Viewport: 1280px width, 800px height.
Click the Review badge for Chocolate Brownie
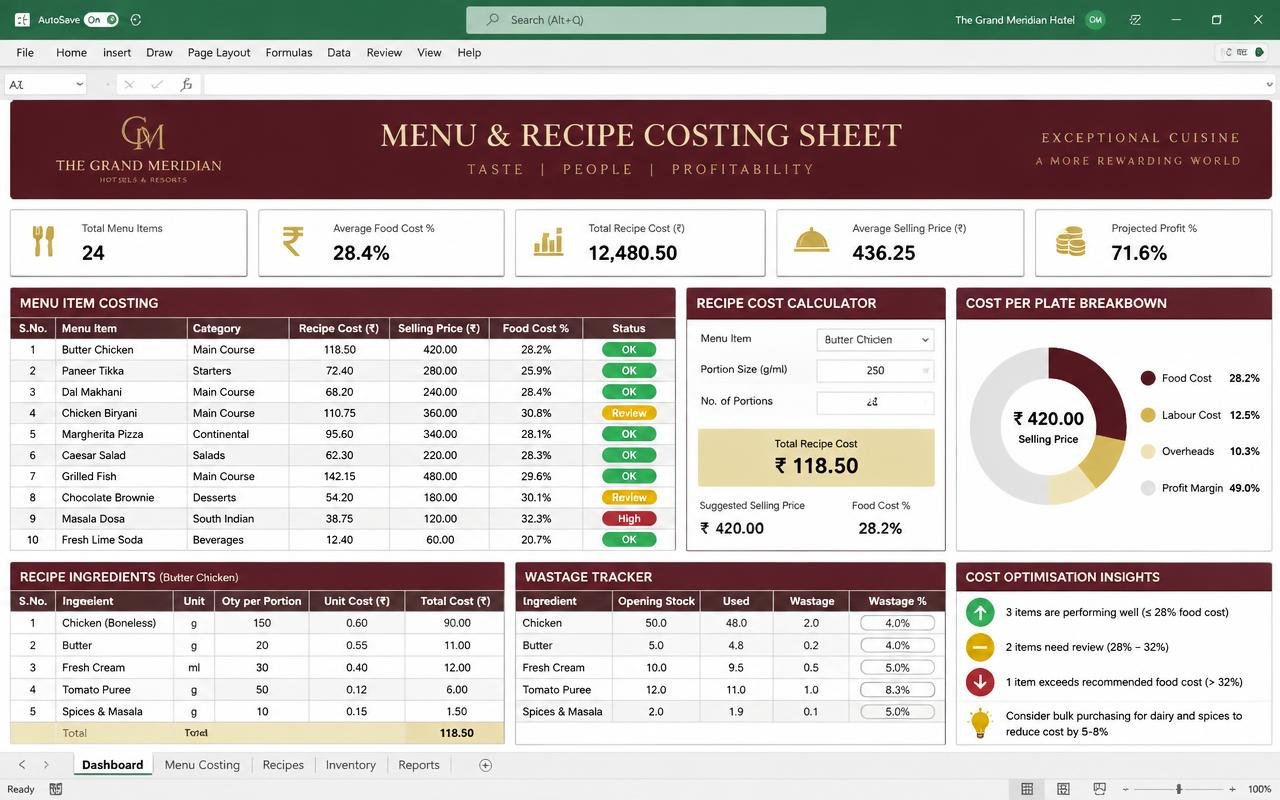pos(629,498)
